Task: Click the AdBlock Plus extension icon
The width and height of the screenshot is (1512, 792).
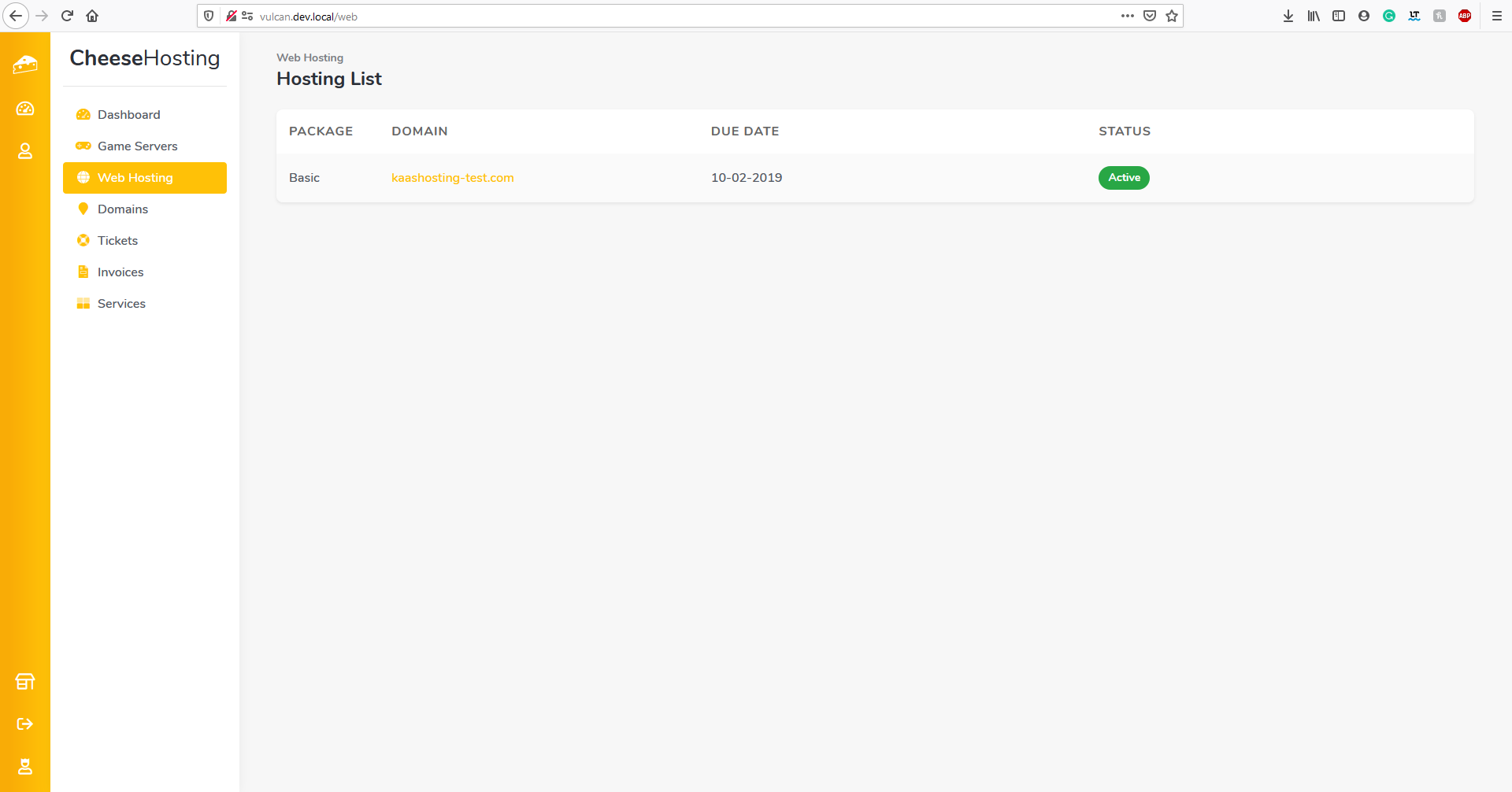Action: [x=1465, y=16]
